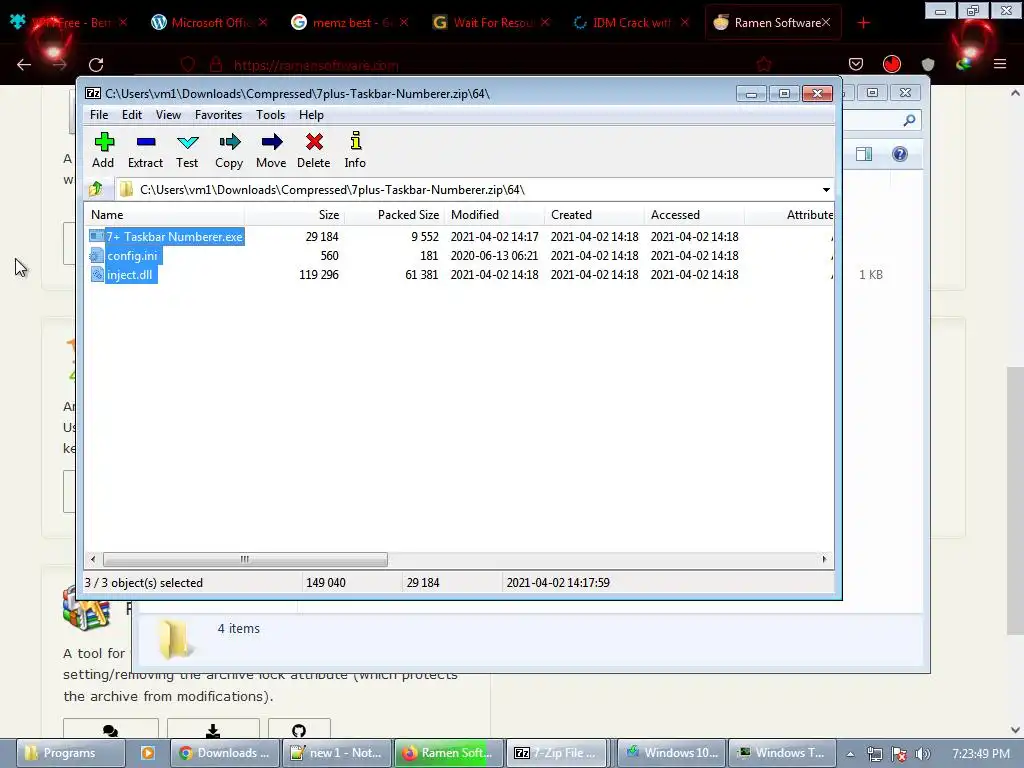The image size is (1024, 768).
Task: Click the shield extension icon in browser
Action: tap(928, 64)
